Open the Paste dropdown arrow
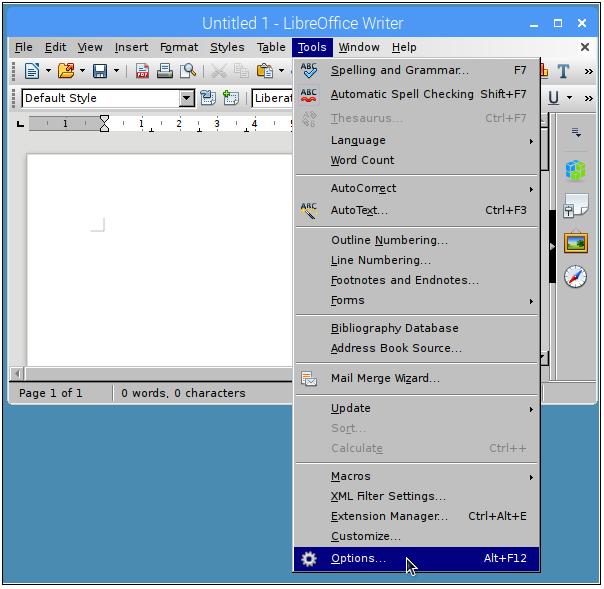 282,71
